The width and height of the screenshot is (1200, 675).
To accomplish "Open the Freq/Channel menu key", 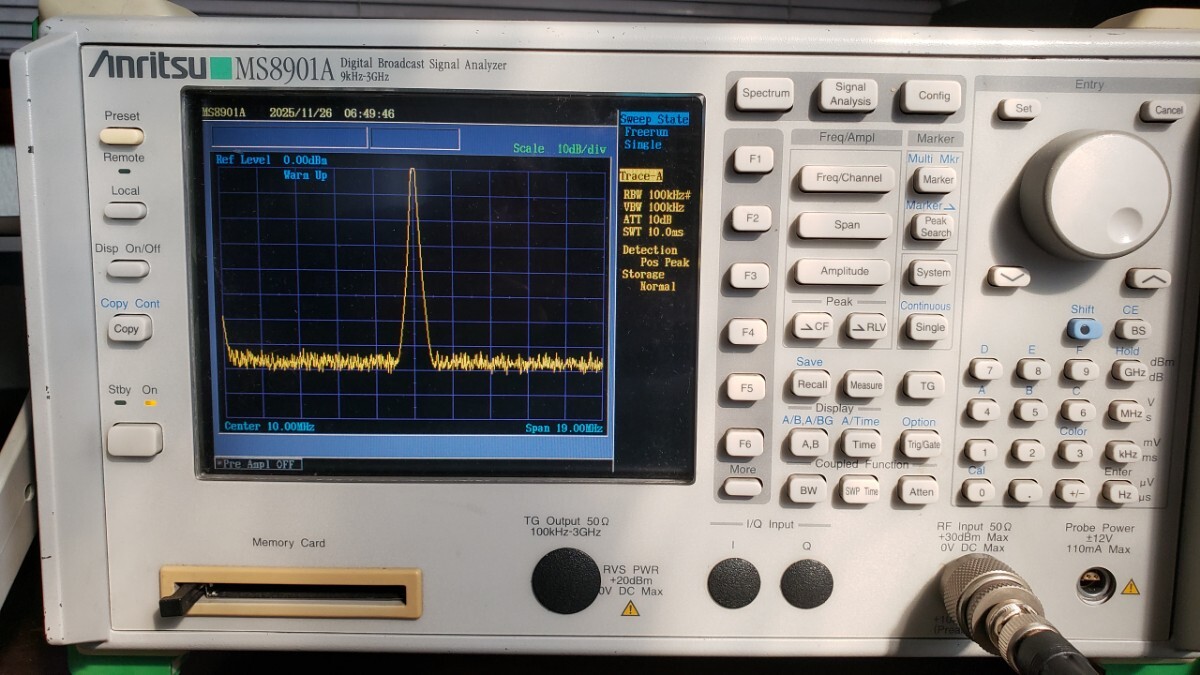I will pyautogui.click(x=848, y=178).
